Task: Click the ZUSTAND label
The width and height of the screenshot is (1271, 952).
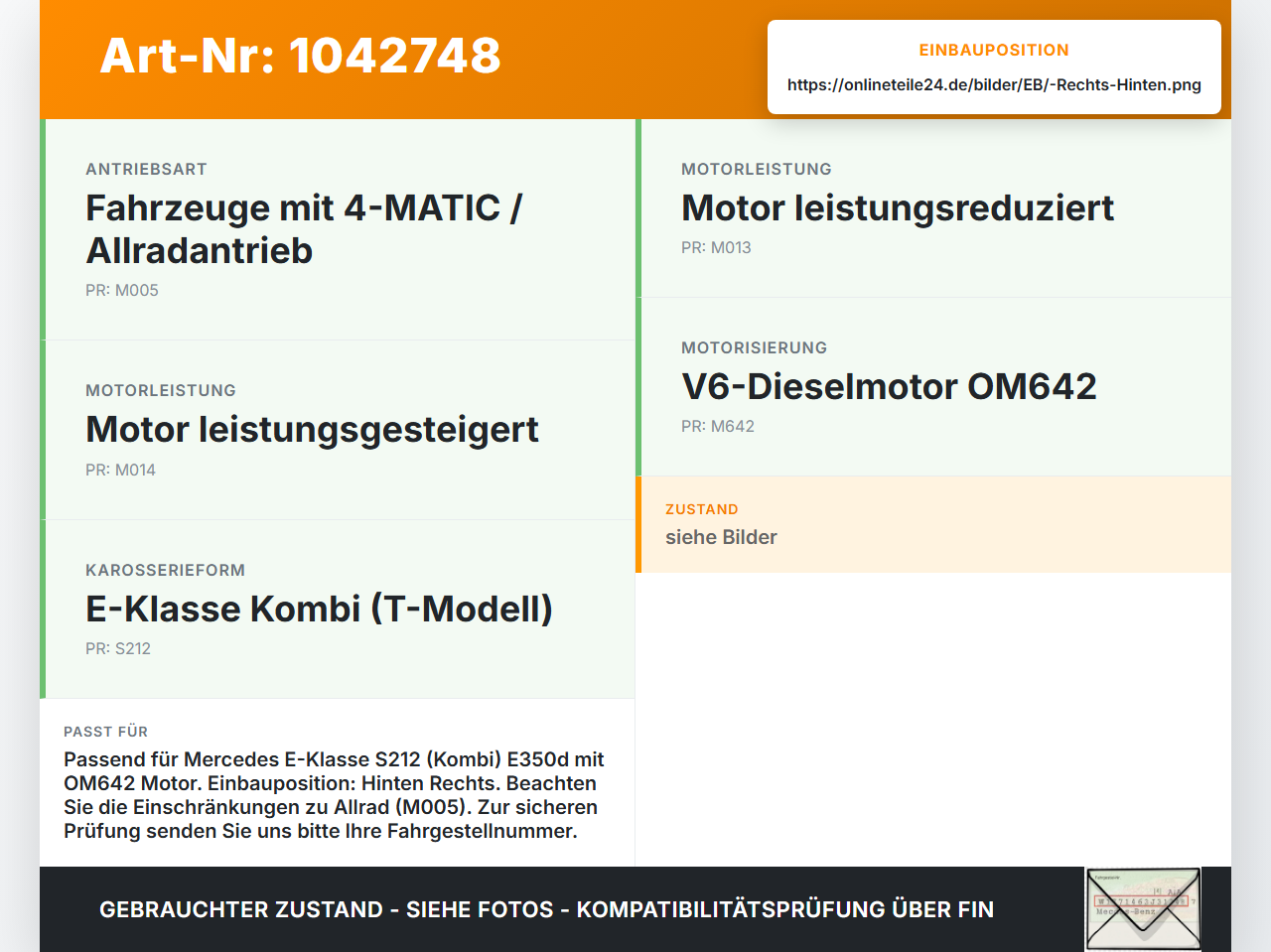Action: click(x=702, y=509)
